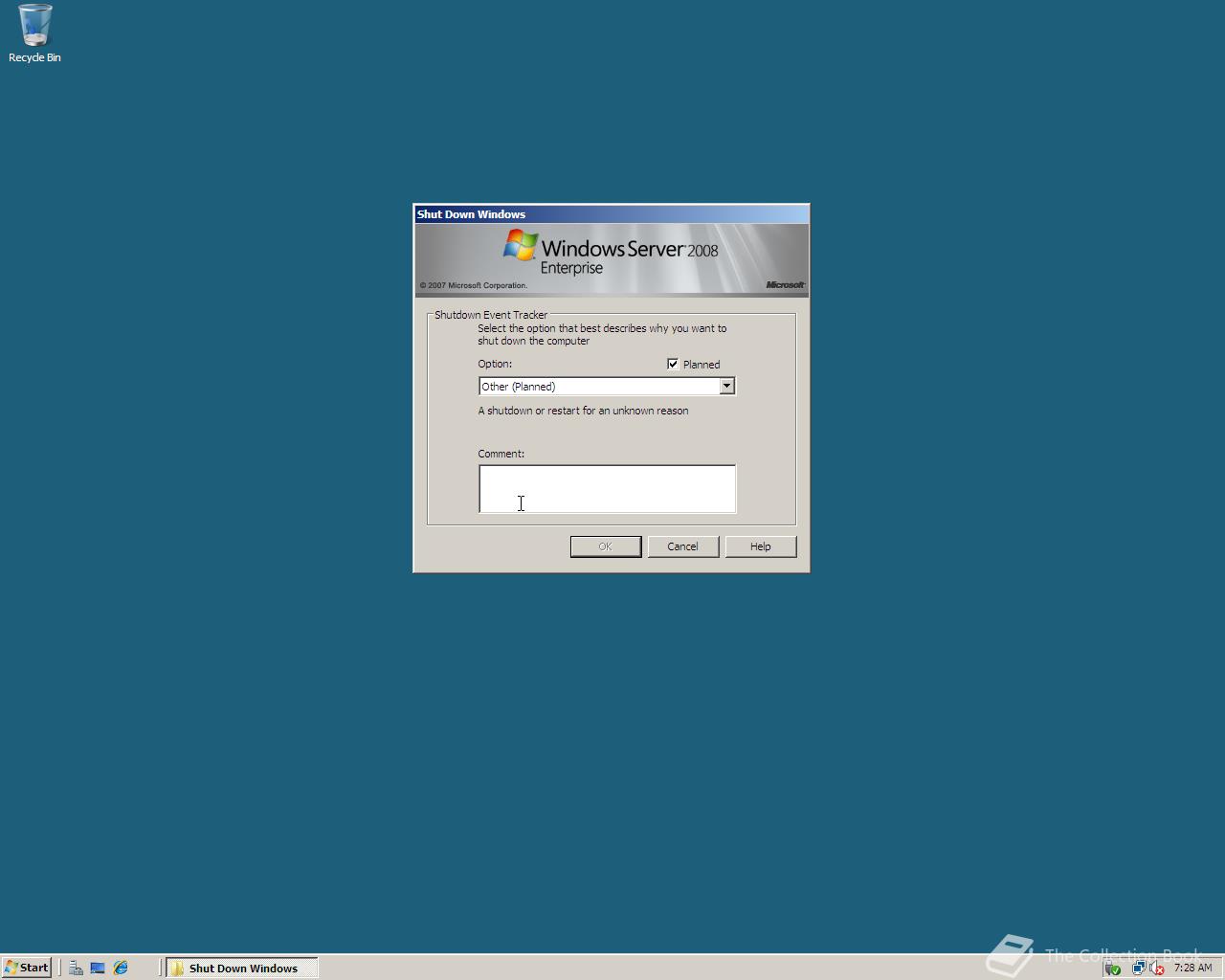Image resolution: width=1225 pixels, height=980 pixels.
Task: Open the Recycle Bin desktop icon
Action: 34,33
